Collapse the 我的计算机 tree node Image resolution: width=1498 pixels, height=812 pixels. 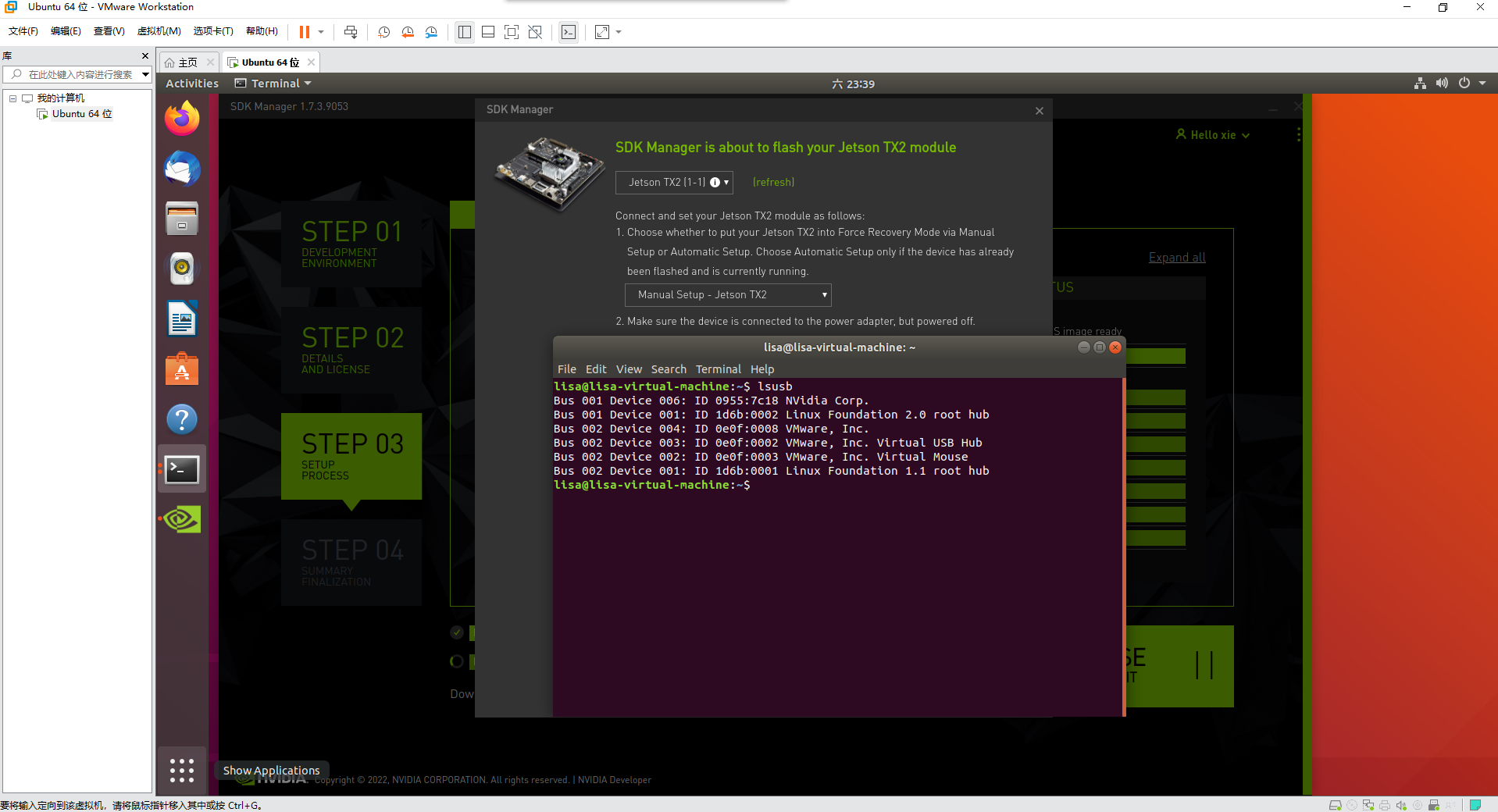point(12,98)
